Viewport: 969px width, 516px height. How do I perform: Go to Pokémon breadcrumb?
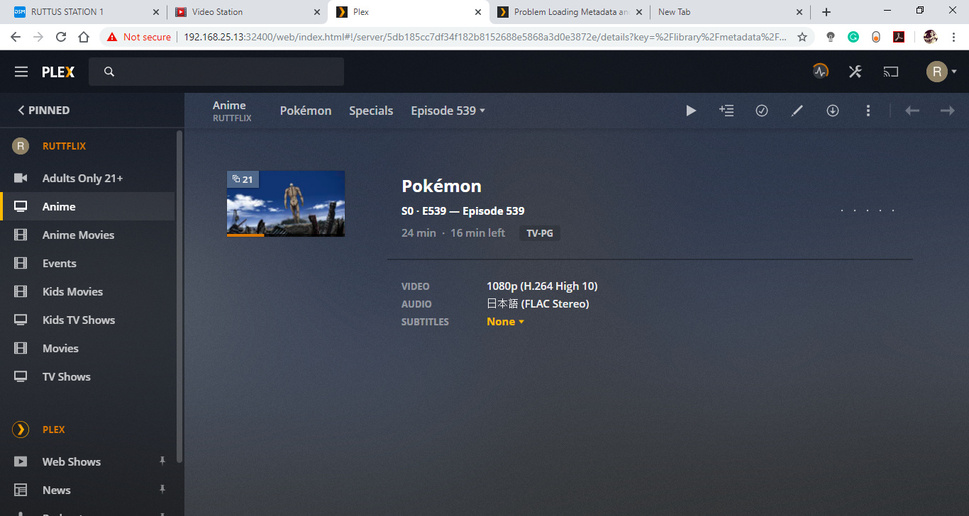[x=305, y=111]
